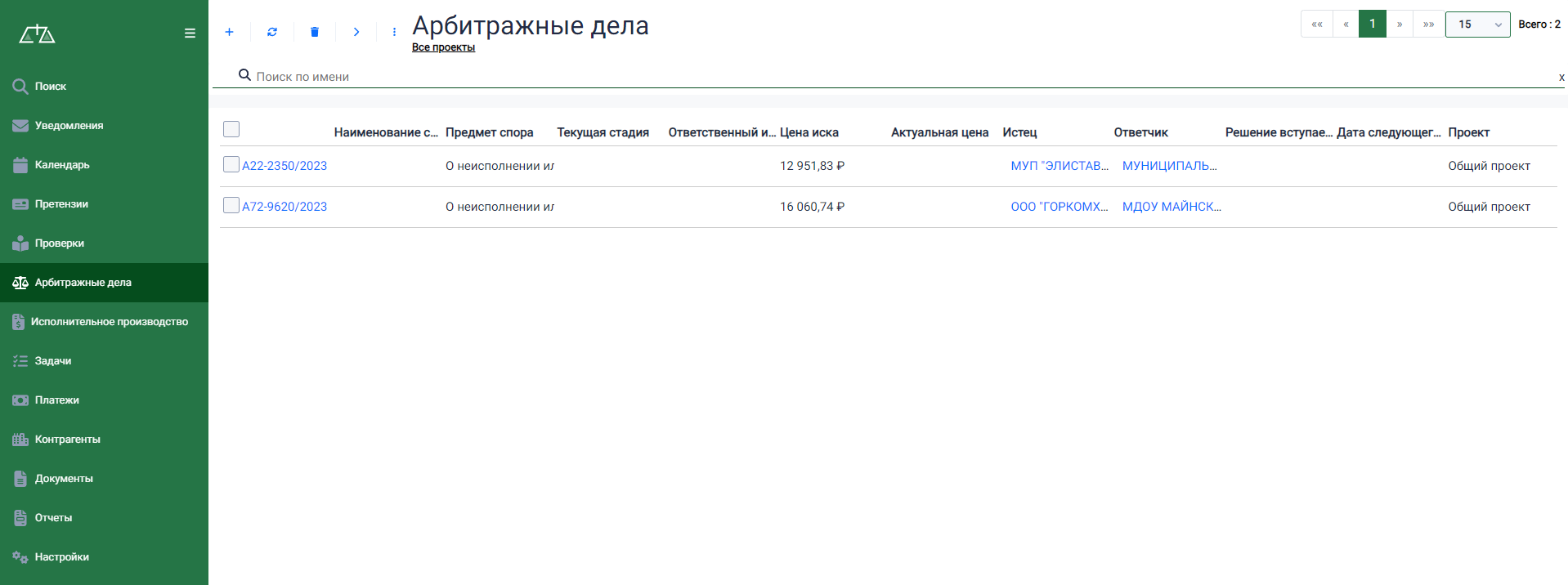Refresh the arbitration cases list
1568x585 pixels.
pyautogui.click(x=272, y=32)
